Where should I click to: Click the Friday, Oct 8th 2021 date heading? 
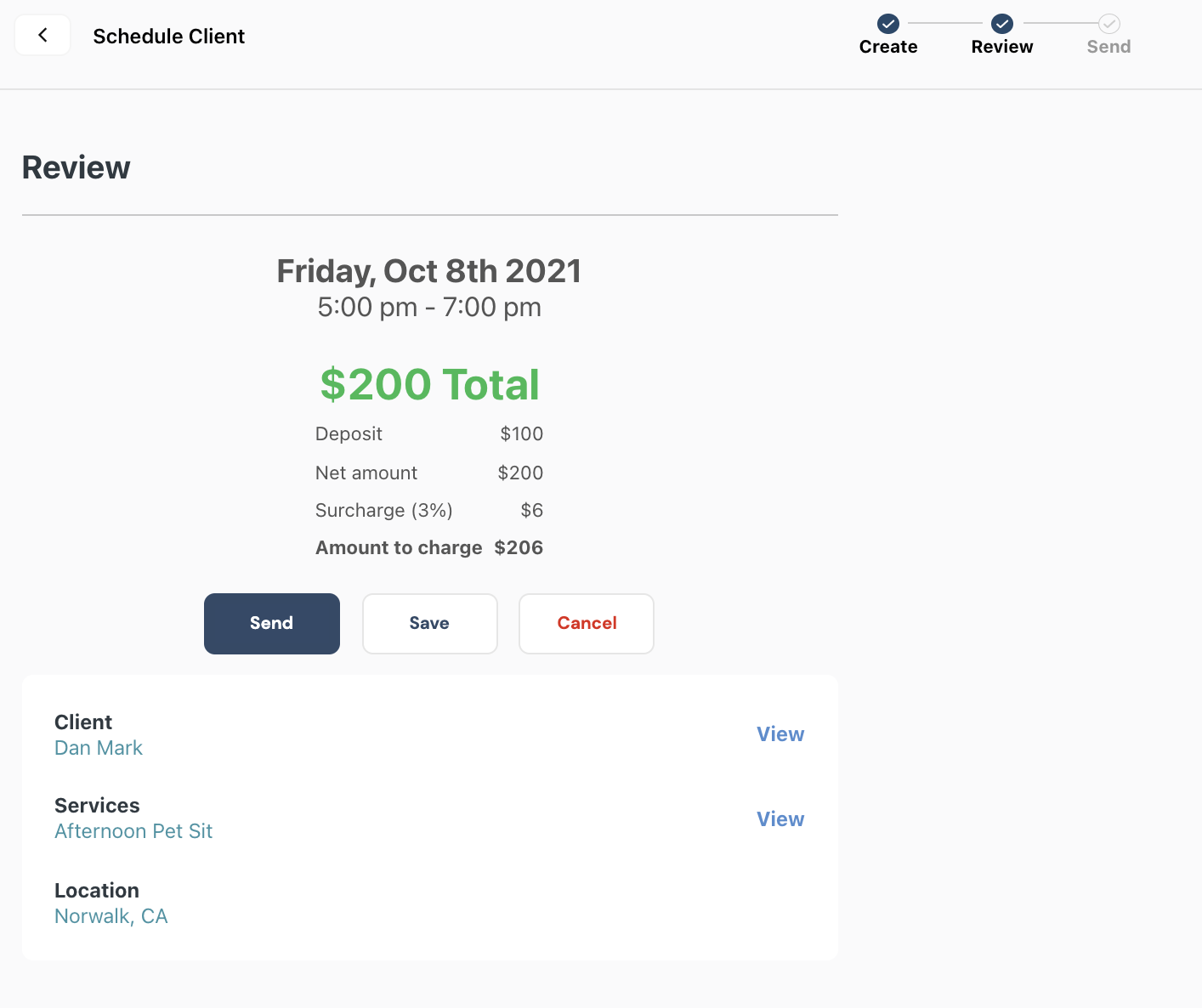[429, 271]
